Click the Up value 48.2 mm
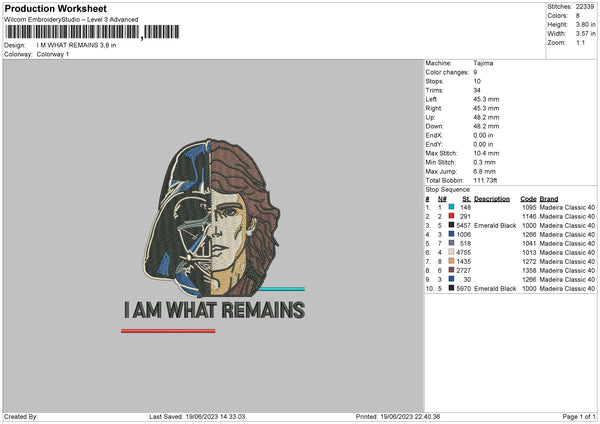Screen dimensions: 600x424 [x=486, y=117]
